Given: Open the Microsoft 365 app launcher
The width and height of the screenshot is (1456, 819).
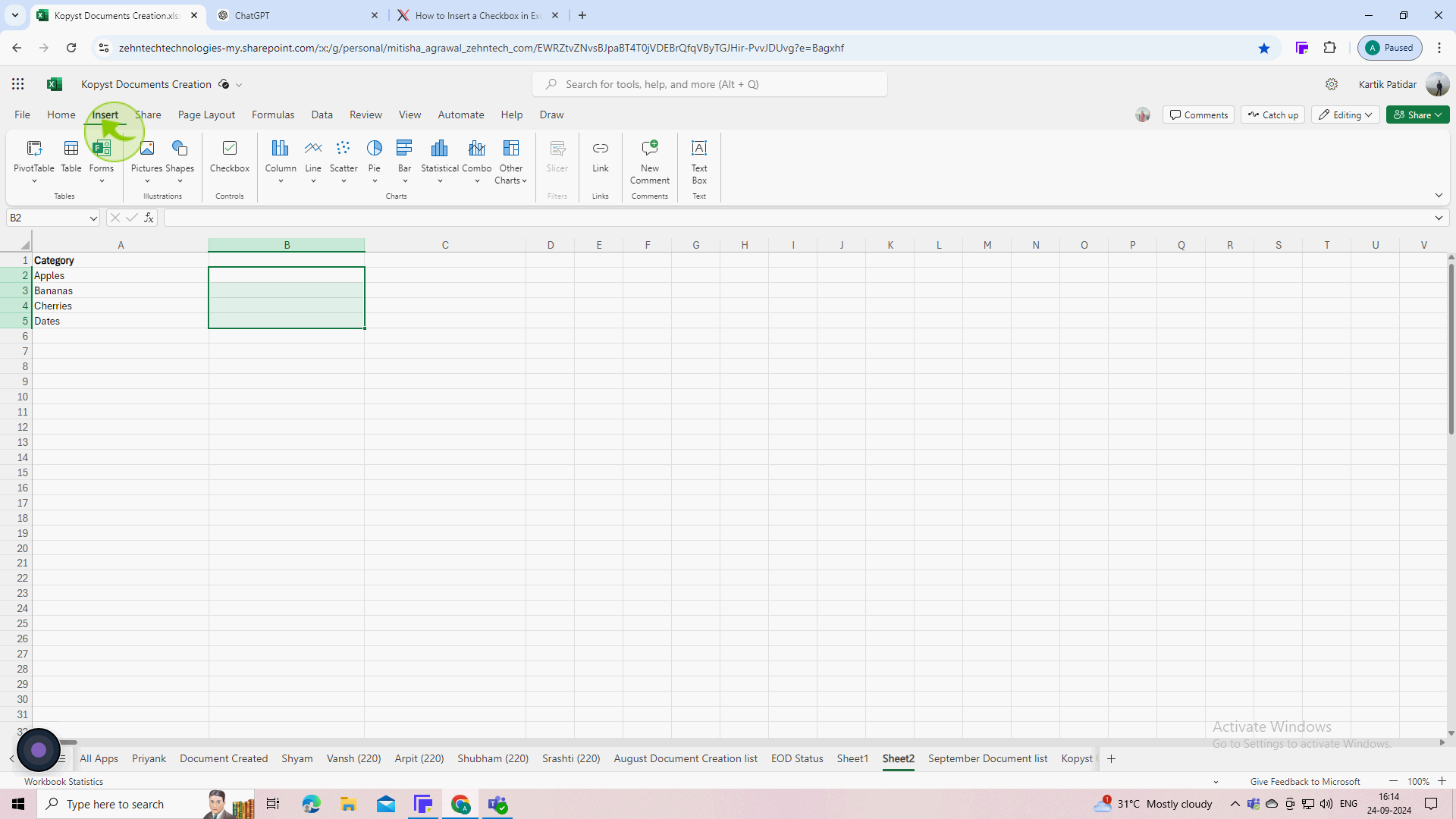Looking at the screenshot, I should [18, 84].
